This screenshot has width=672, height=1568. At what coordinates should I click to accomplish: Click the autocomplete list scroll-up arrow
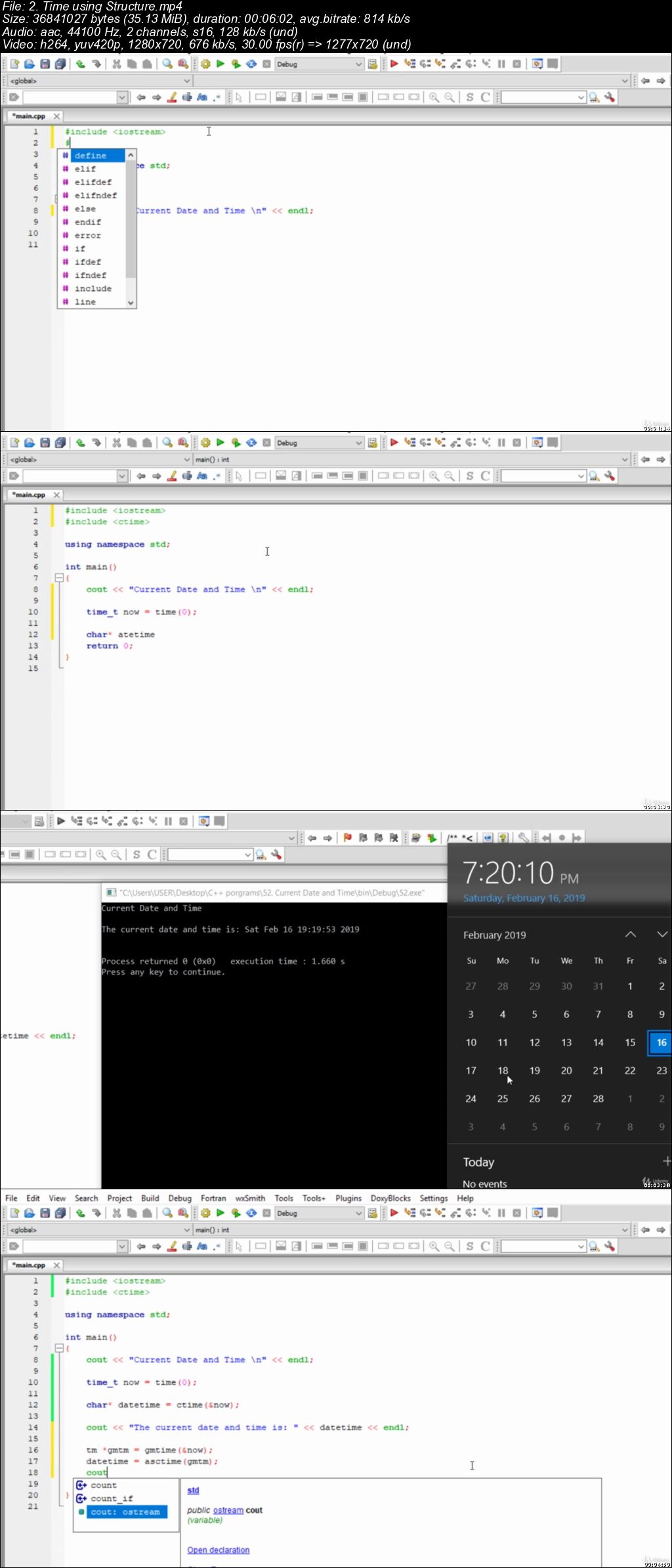pos(131,155)
